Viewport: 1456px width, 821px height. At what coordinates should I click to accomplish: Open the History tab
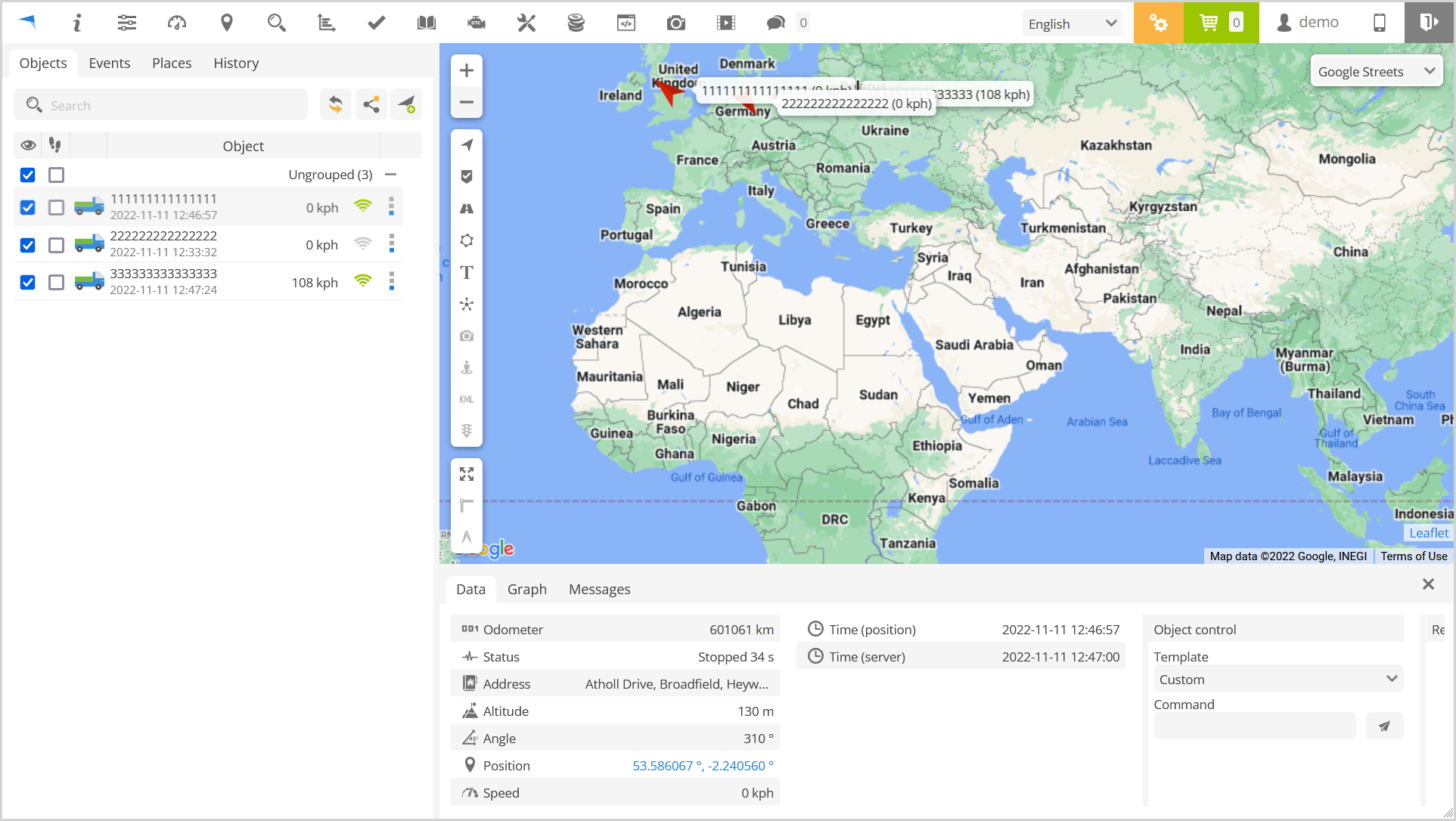235,63
